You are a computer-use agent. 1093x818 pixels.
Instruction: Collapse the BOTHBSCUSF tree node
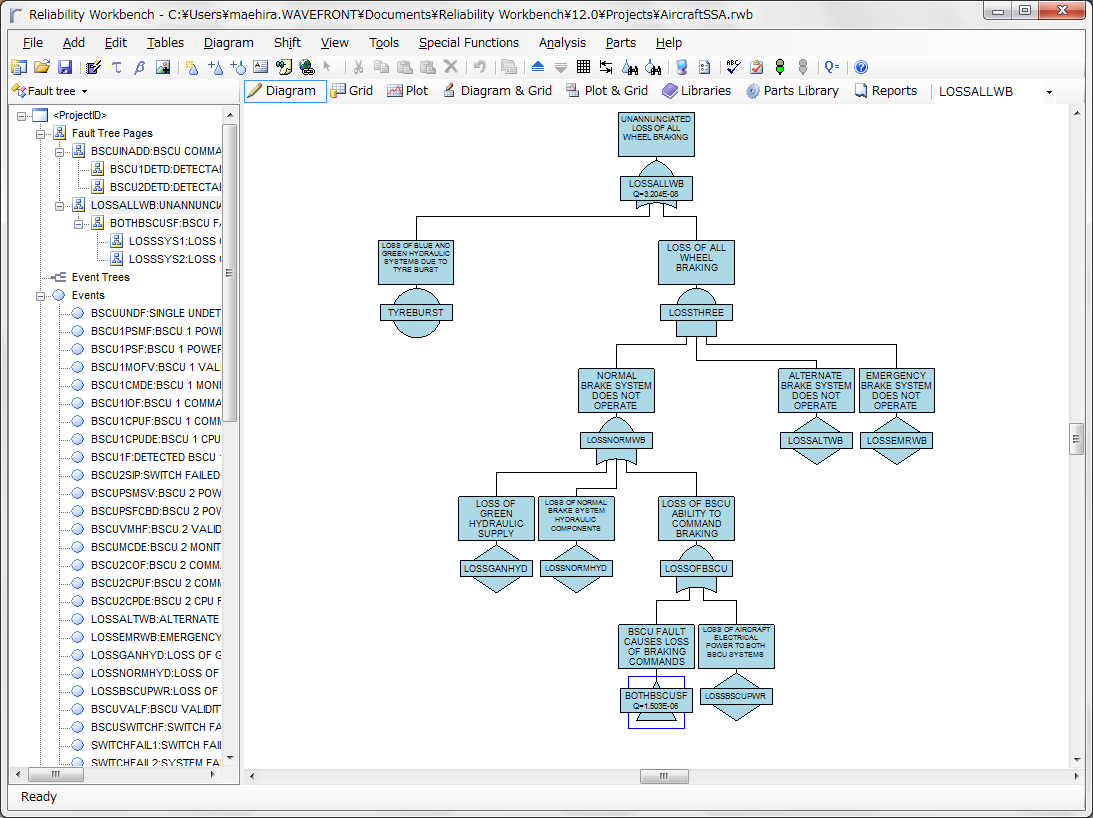(79, 224)
